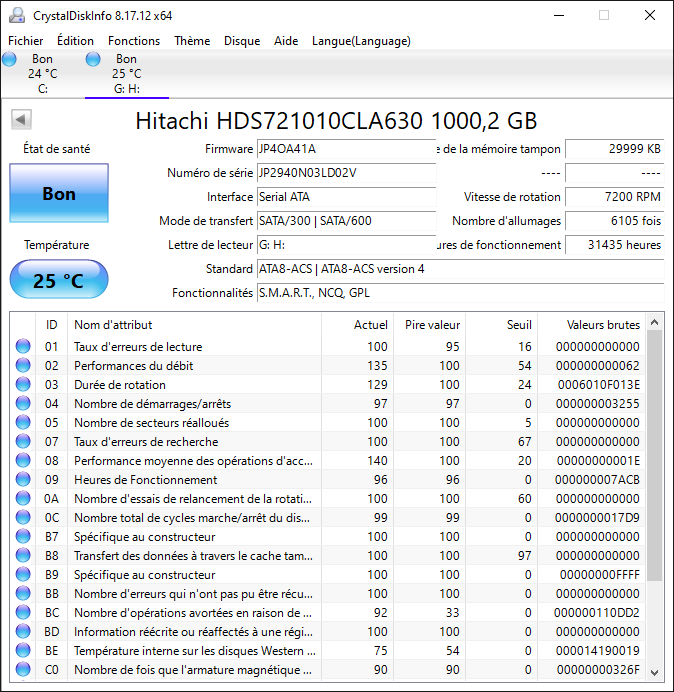Click status orb for attribute BE temperature

(23, 651)
